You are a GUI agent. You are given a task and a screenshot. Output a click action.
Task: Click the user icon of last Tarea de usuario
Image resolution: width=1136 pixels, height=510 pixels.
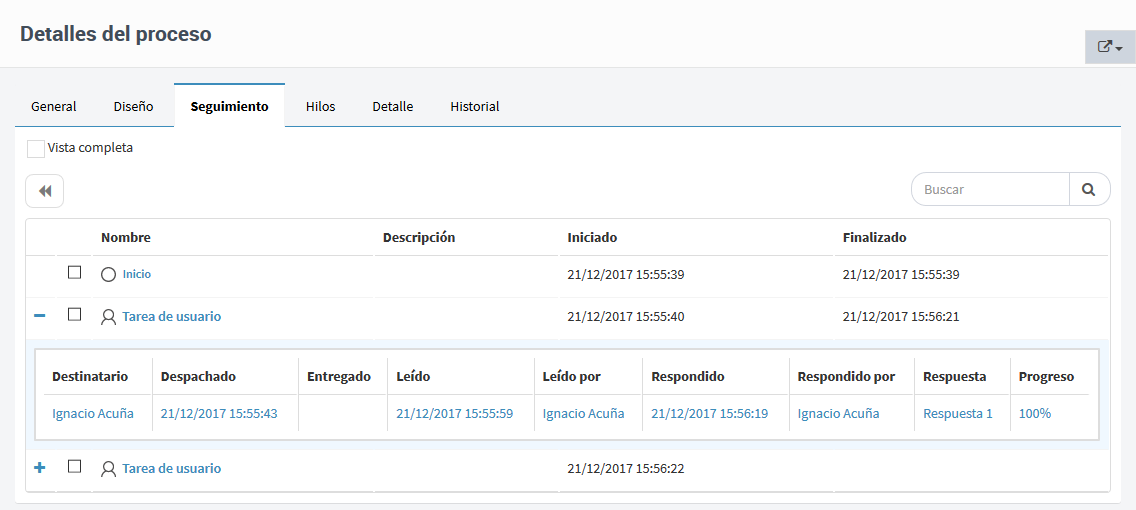(x=109, y=469)
